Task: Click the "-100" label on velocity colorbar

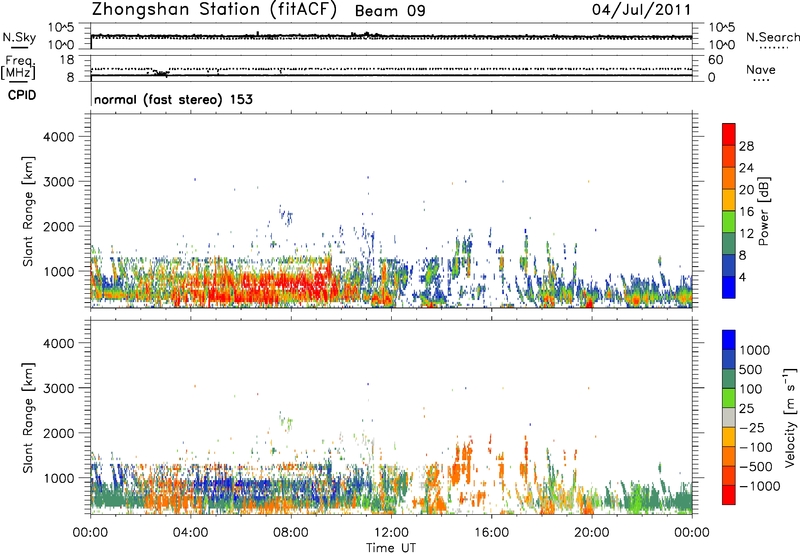Action: [756, 447]
